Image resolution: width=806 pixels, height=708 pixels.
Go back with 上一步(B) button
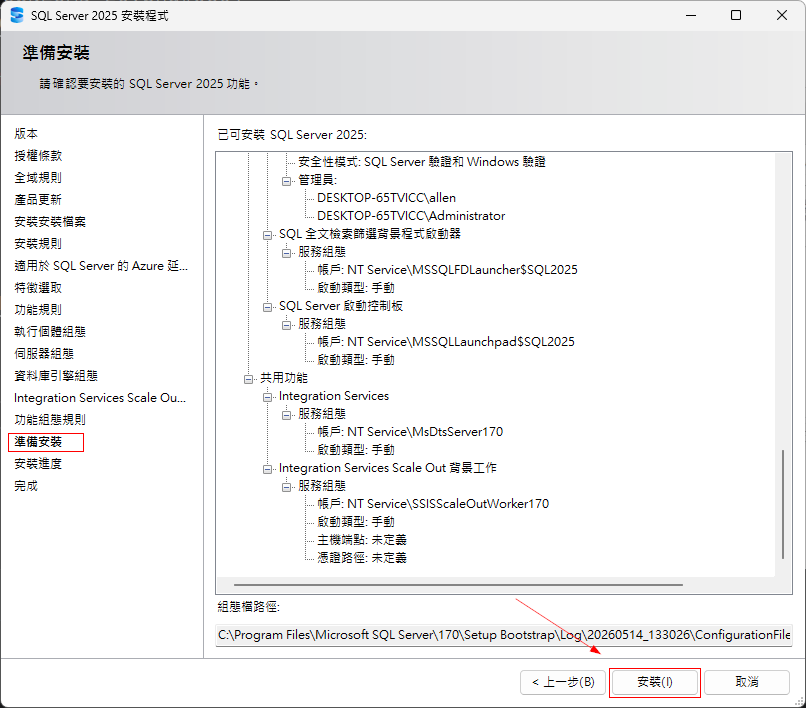coord(563,682)
